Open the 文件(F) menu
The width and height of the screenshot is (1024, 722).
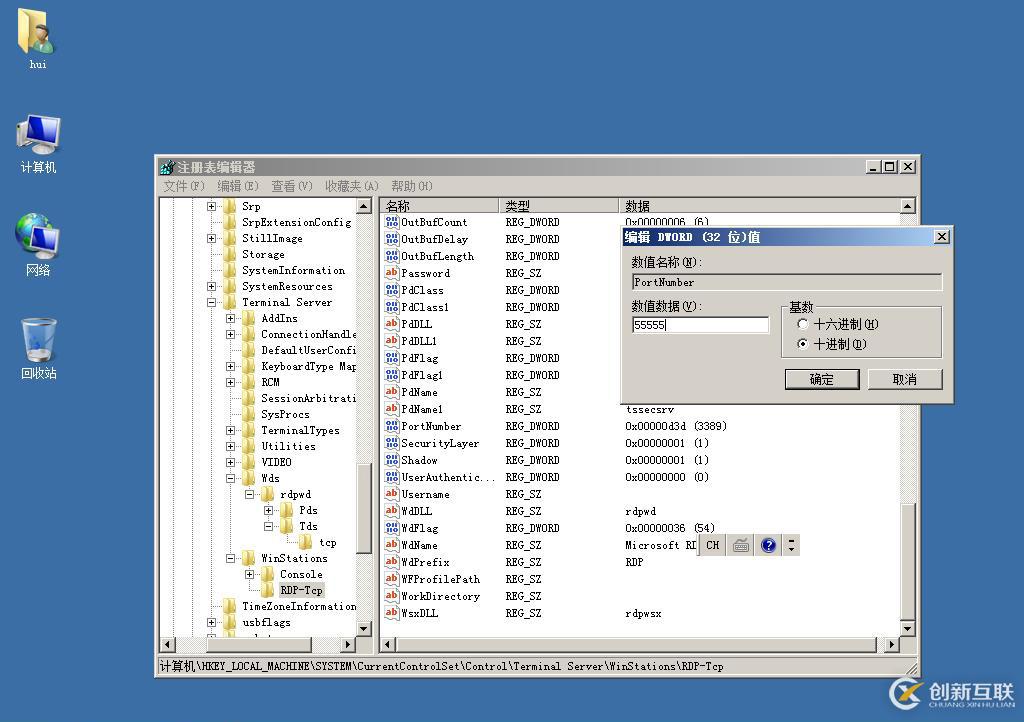tap(184, 186)
